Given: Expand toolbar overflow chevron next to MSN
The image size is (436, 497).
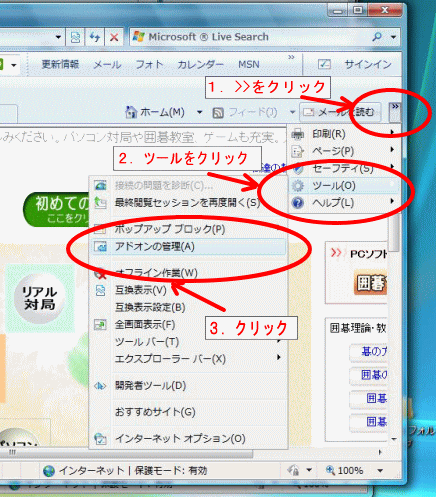Looking at the screenshot, I should (x=291, y=57).
